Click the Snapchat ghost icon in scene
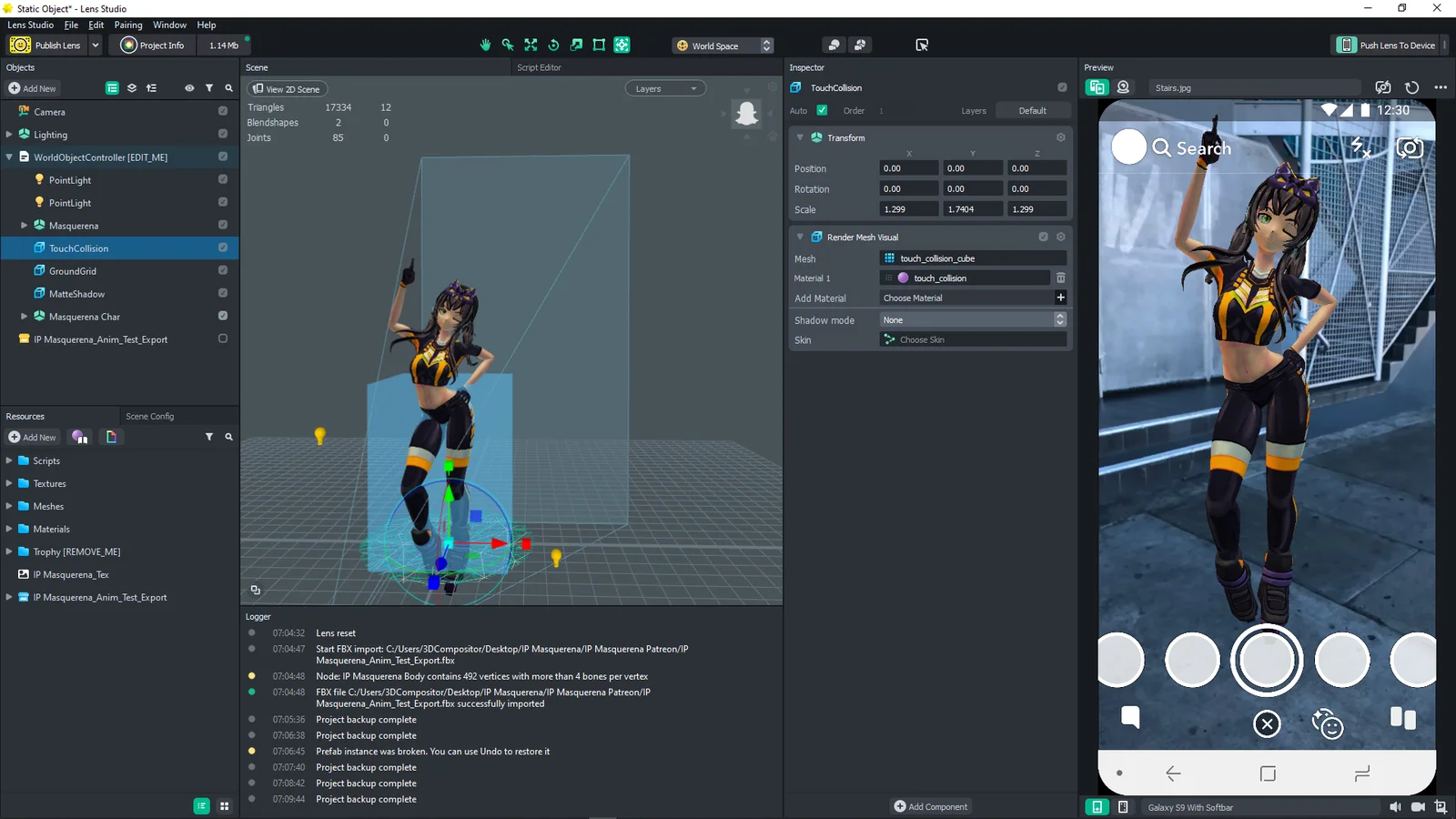The height and width of the screenshot is (819, 1456). pos(746,113)
